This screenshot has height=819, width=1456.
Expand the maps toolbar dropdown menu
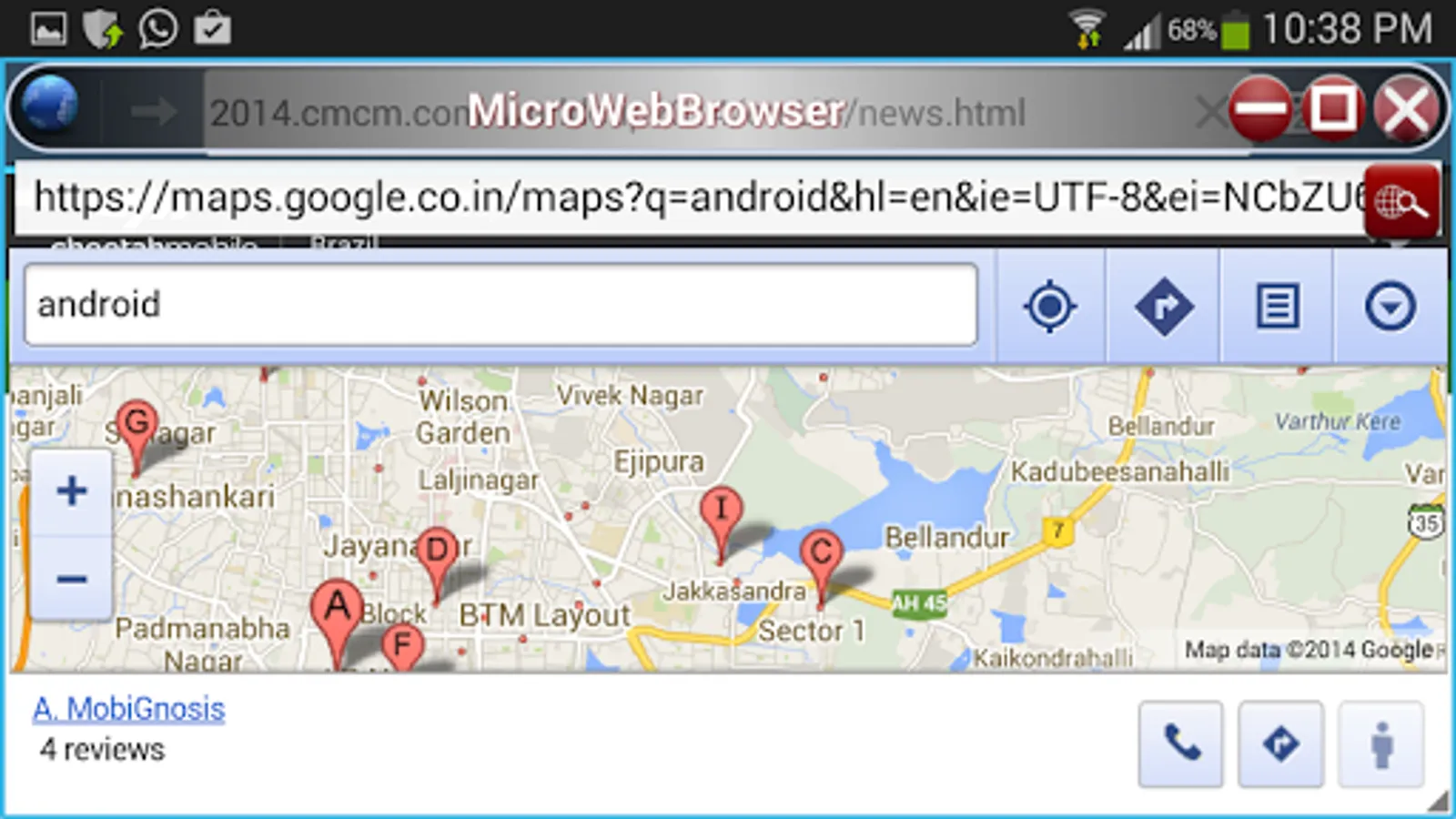[1390, 306]
